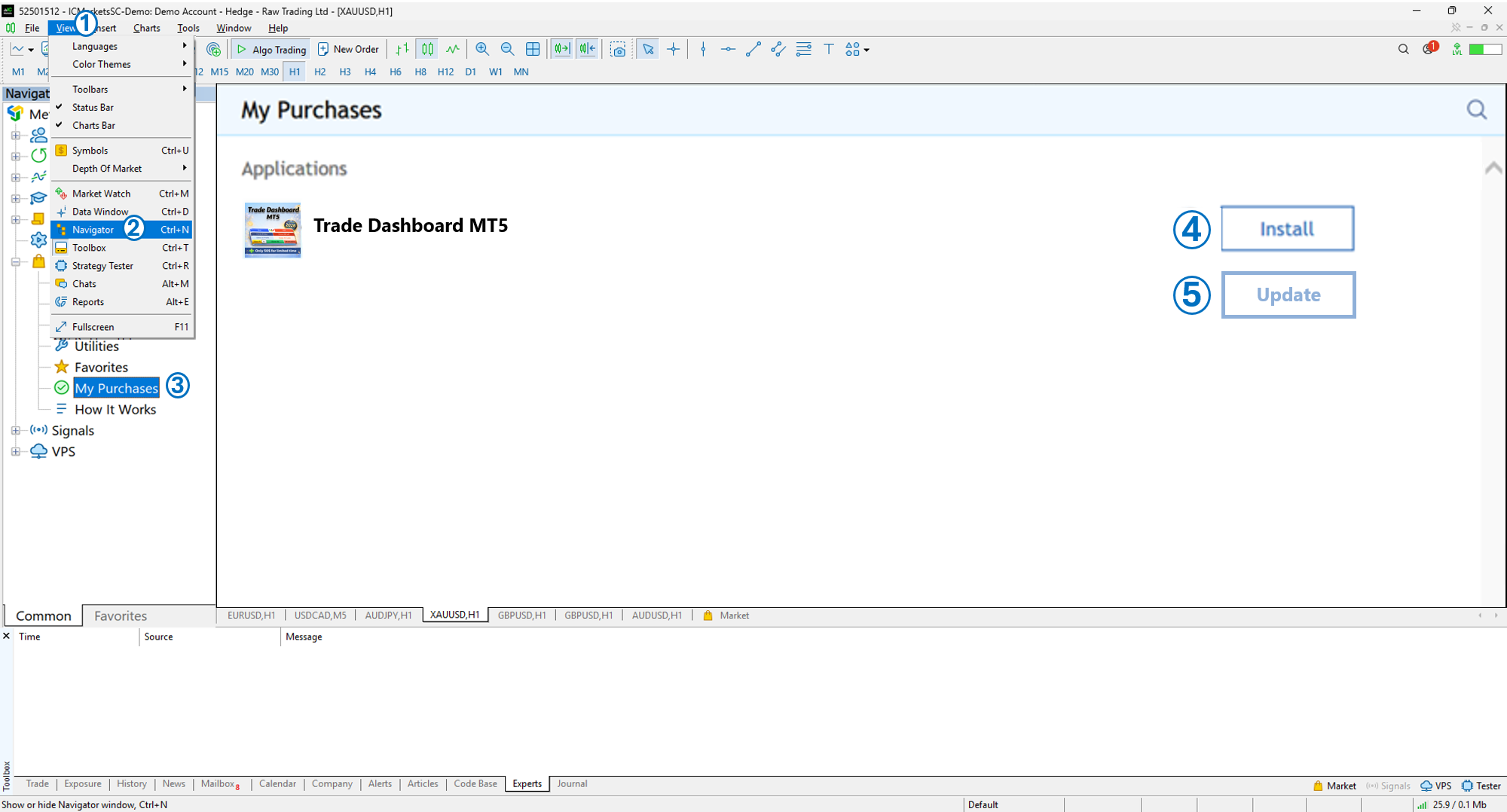Screen dimensions: 1507x812
Task: Click the Message column header
Action: click(304, 636)
